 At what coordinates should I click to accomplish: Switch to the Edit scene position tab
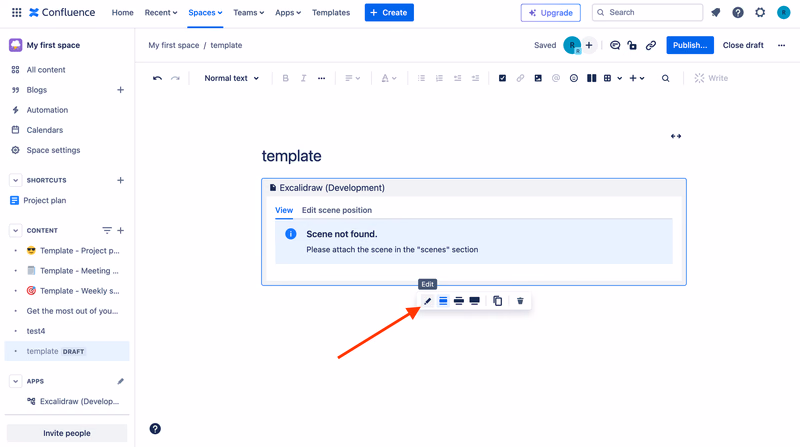[x=337, y=210]
